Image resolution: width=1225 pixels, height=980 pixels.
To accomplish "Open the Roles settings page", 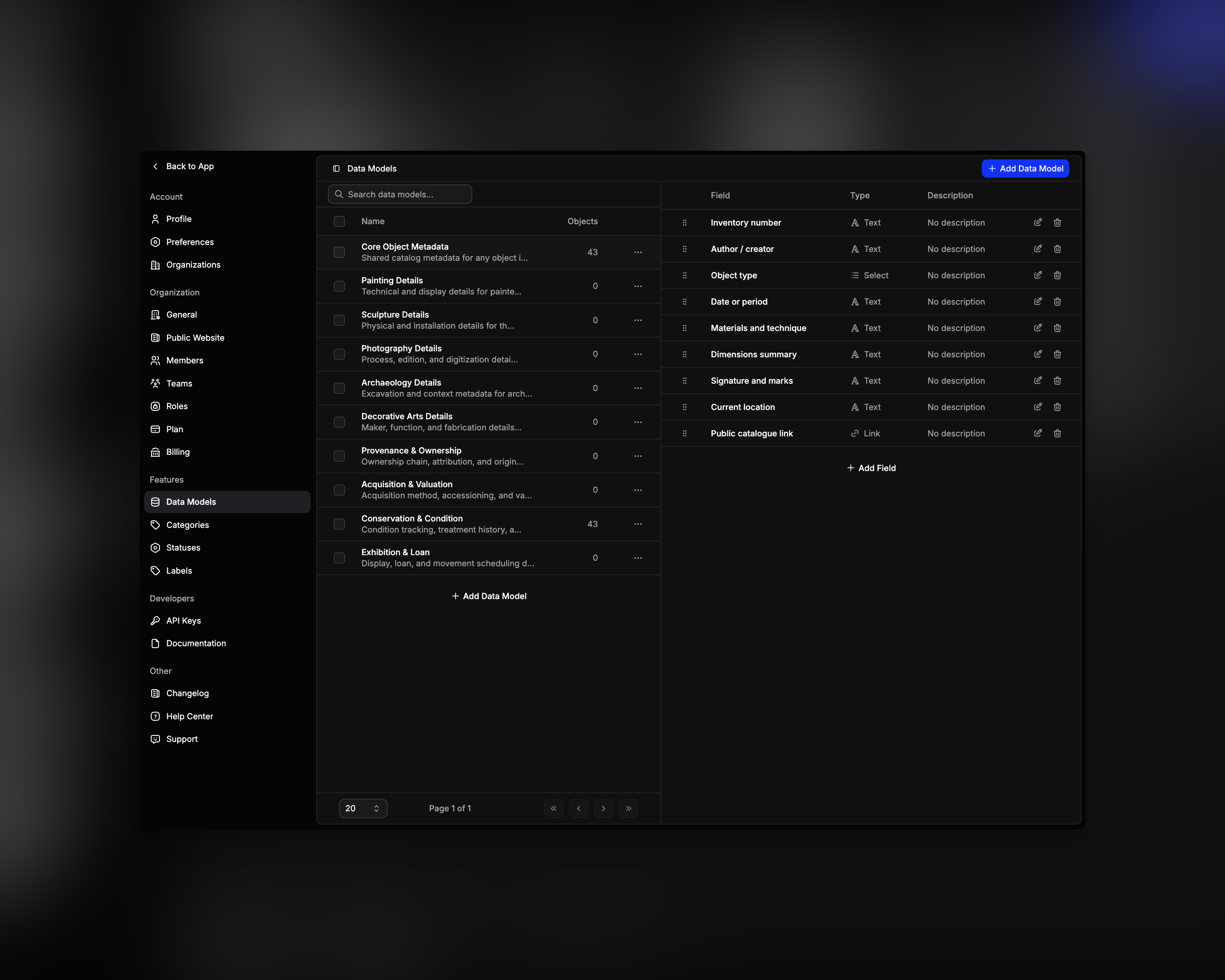I will pos(227,406).
